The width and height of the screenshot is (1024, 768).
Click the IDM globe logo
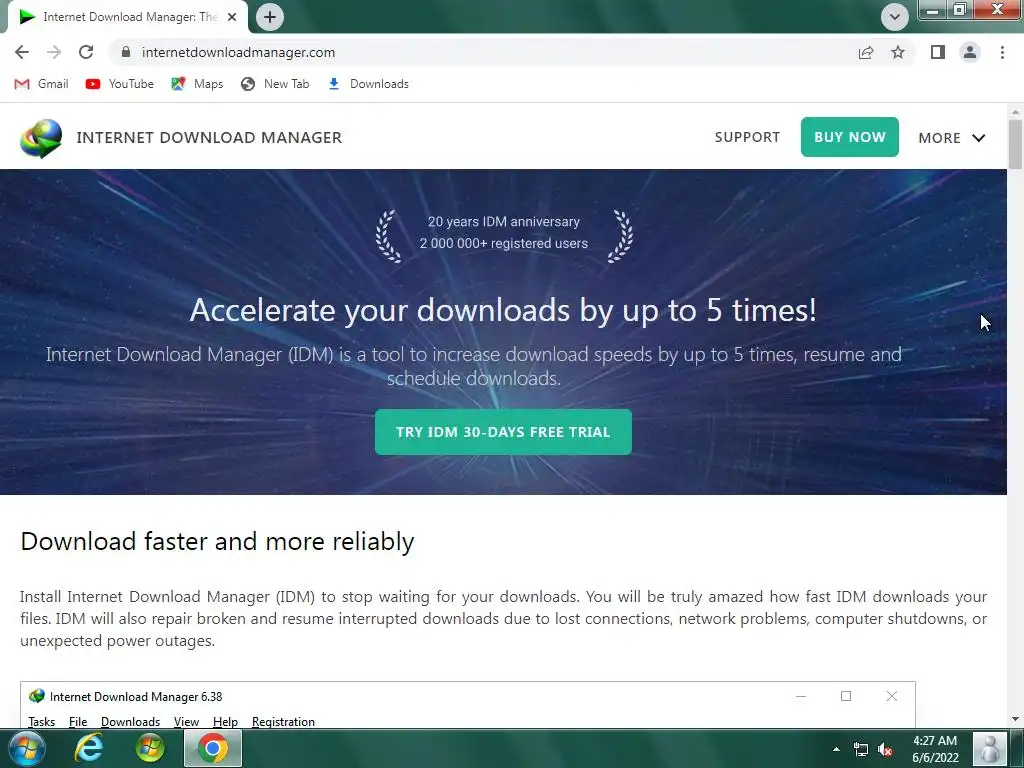click(41, 138)
